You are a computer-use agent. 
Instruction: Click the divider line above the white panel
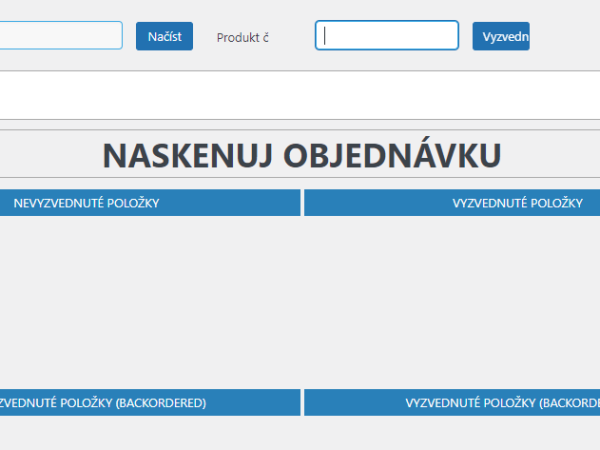300,71
